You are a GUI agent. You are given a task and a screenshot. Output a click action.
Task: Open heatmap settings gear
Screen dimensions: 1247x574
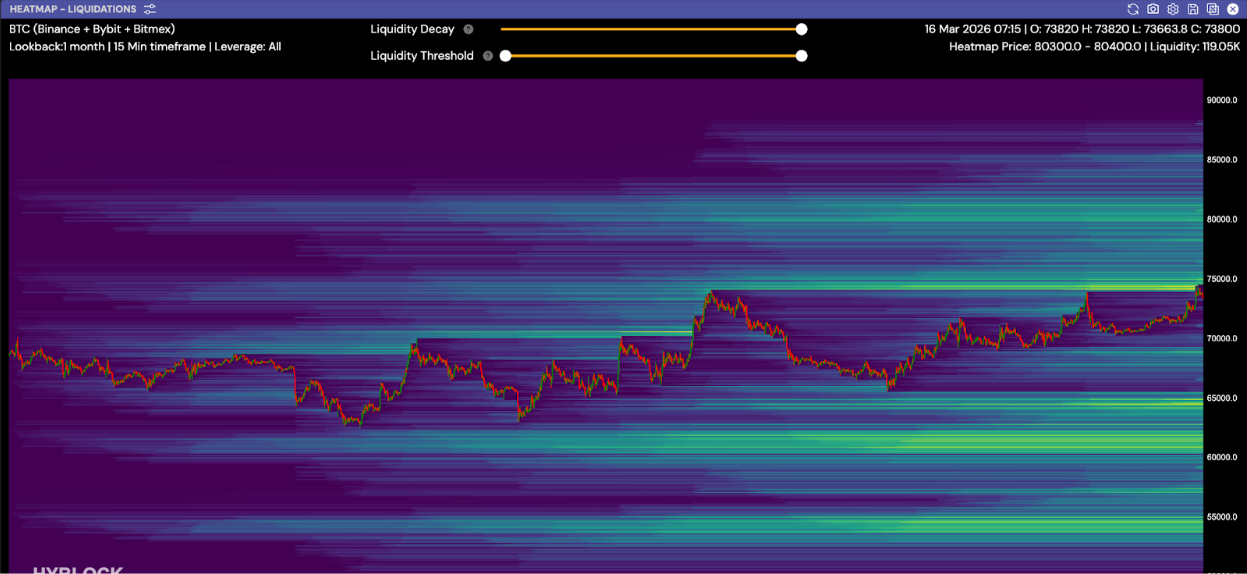click(x=1173, y=9)
